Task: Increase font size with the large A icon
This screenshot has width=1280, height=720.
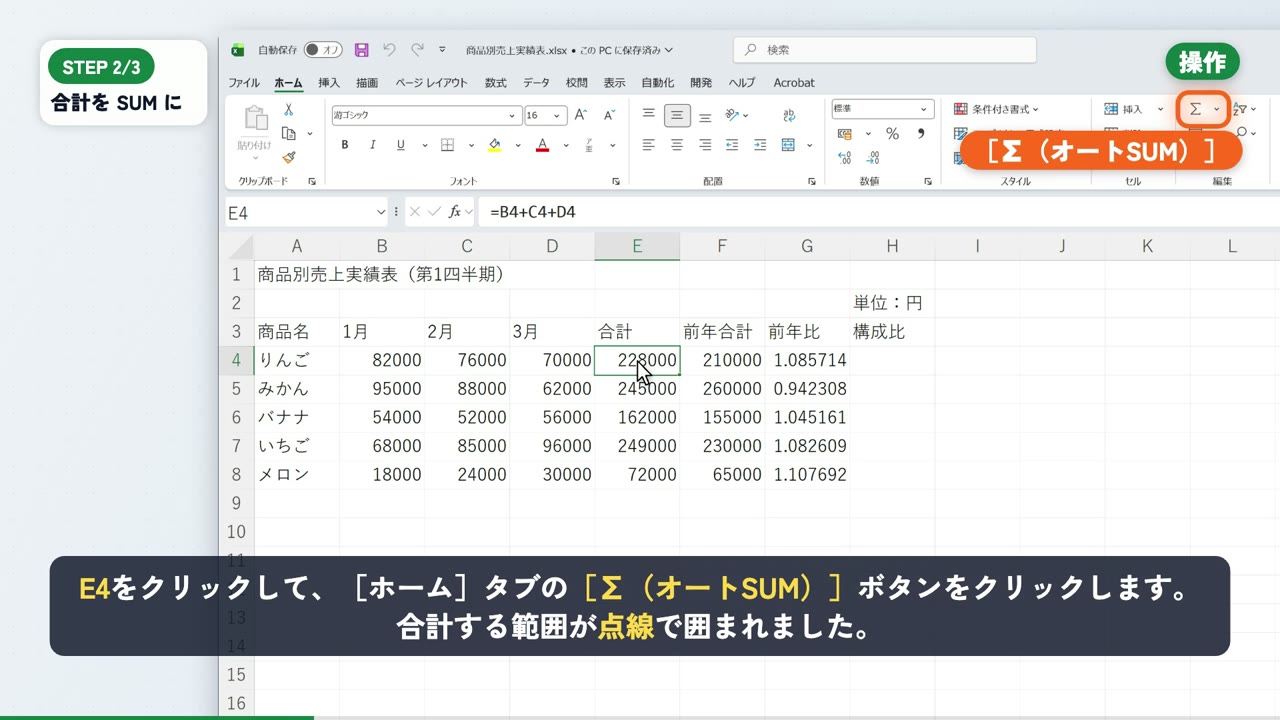Action: tap(581, 115)
